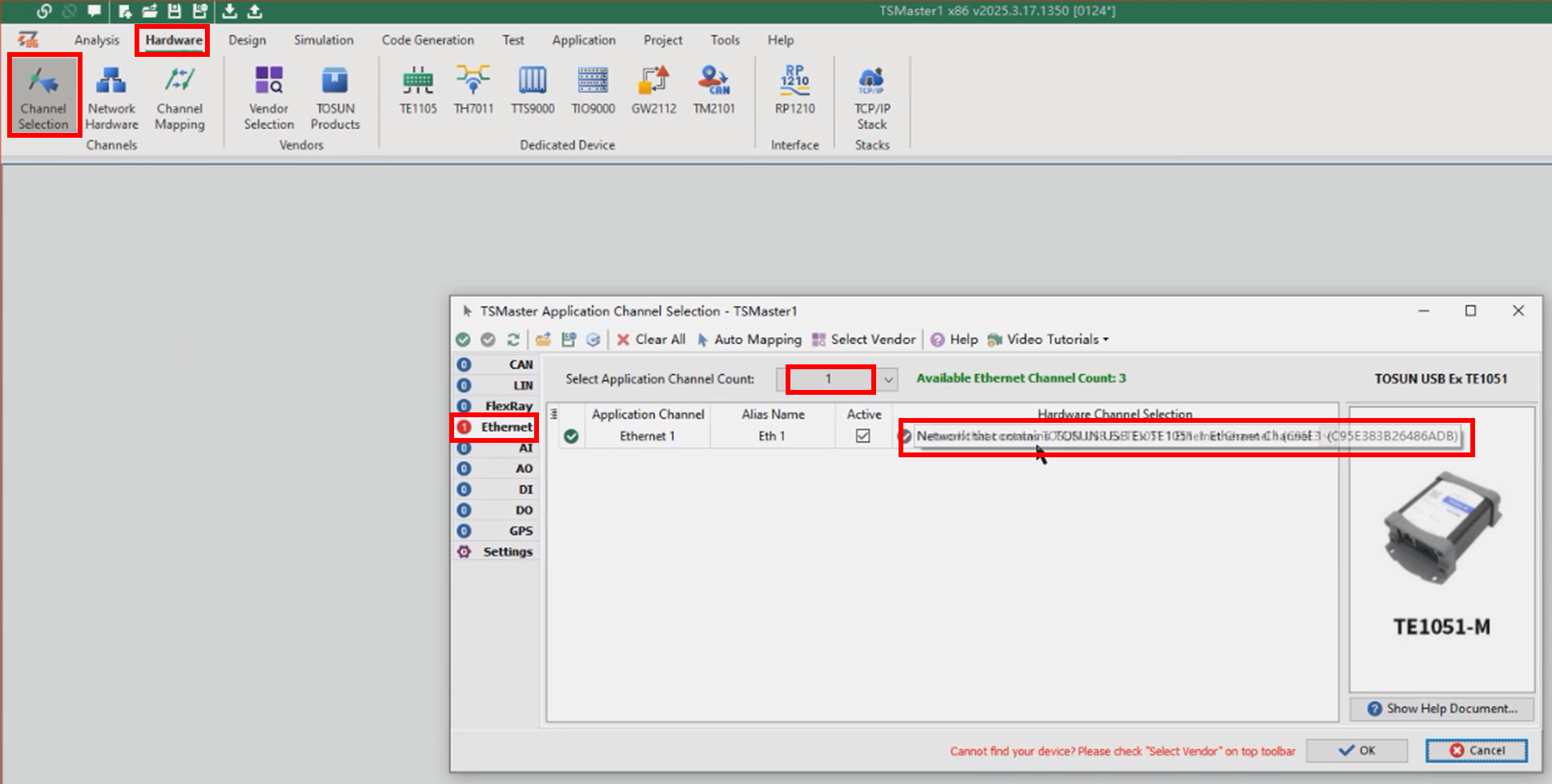This screenshot has width=1552, height=784.
Task: Open the application channel count dropdown arrow
Action: (888, 380)
